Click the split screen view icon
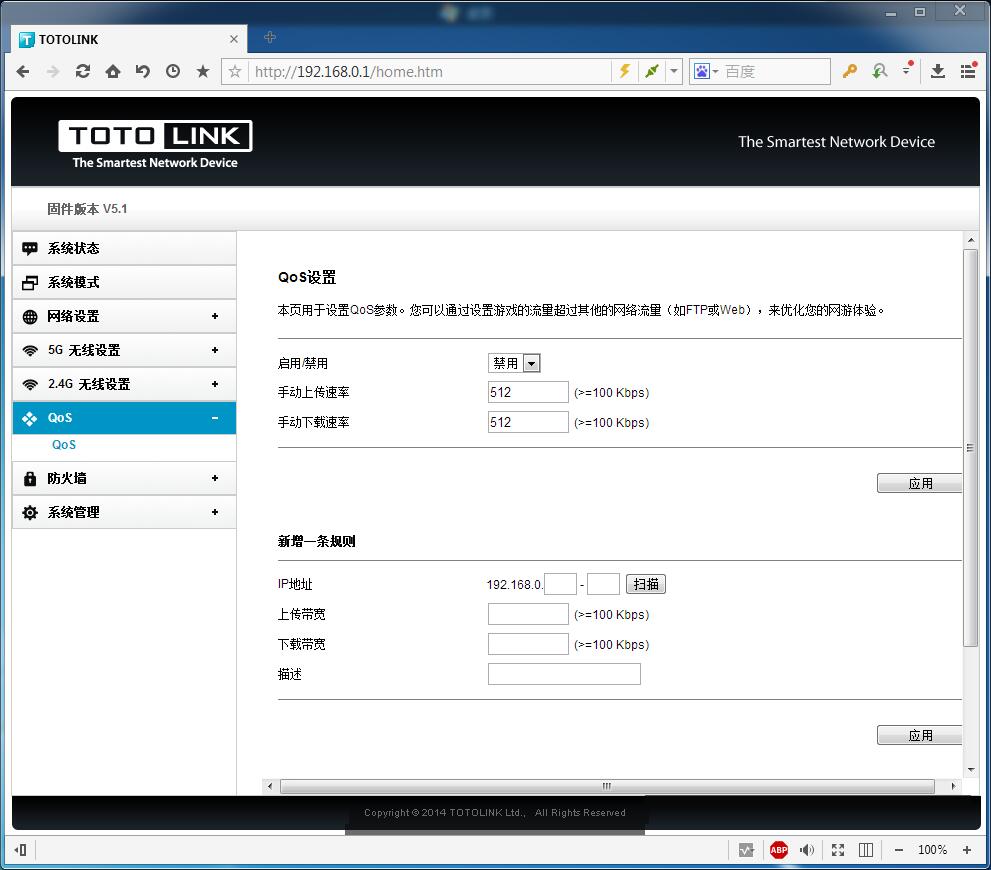The width and height of the screenshot is (991, 870). (866, 850)
